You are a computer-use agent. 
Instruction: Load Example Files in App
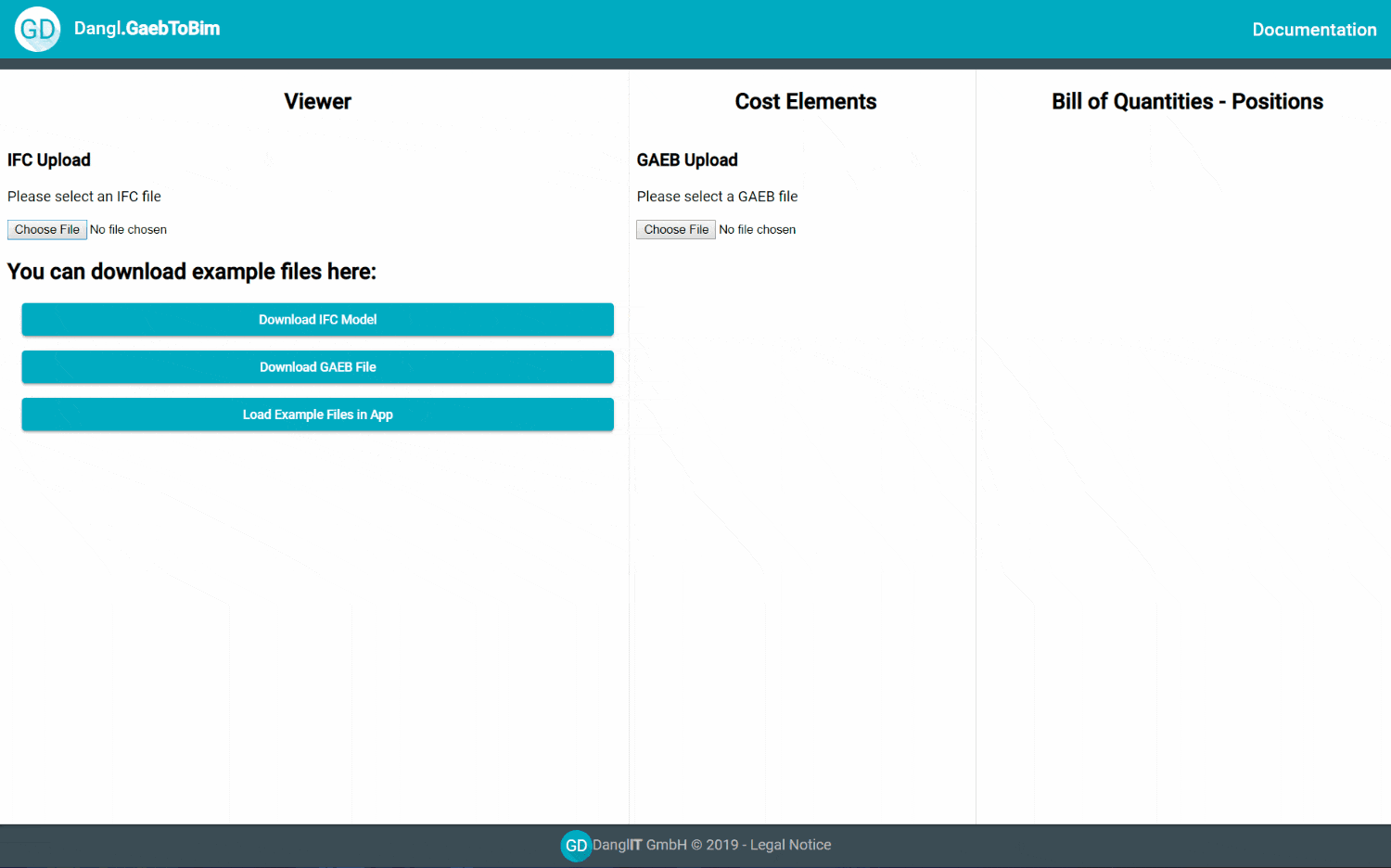coord(317,415)
